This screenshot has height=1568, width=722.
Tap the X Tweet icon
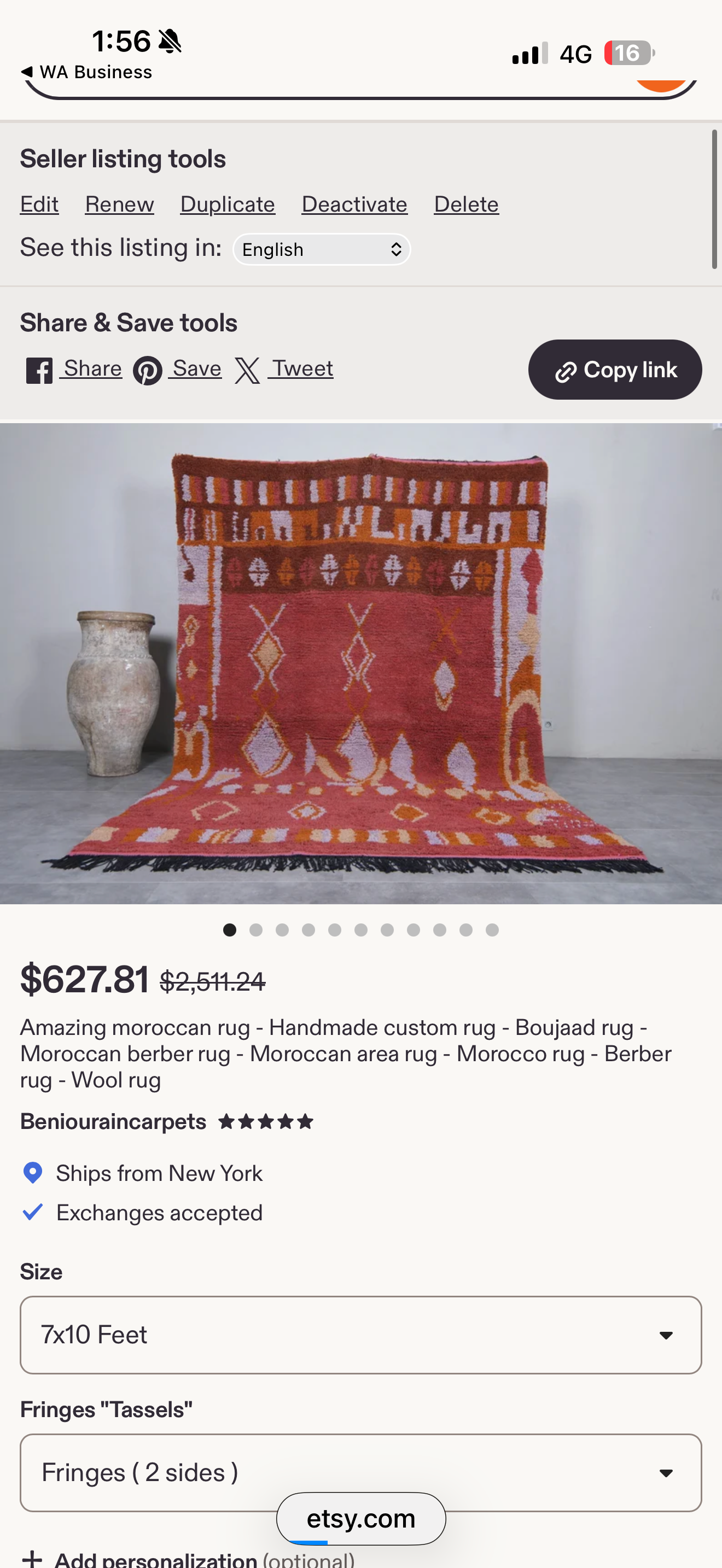247,370
